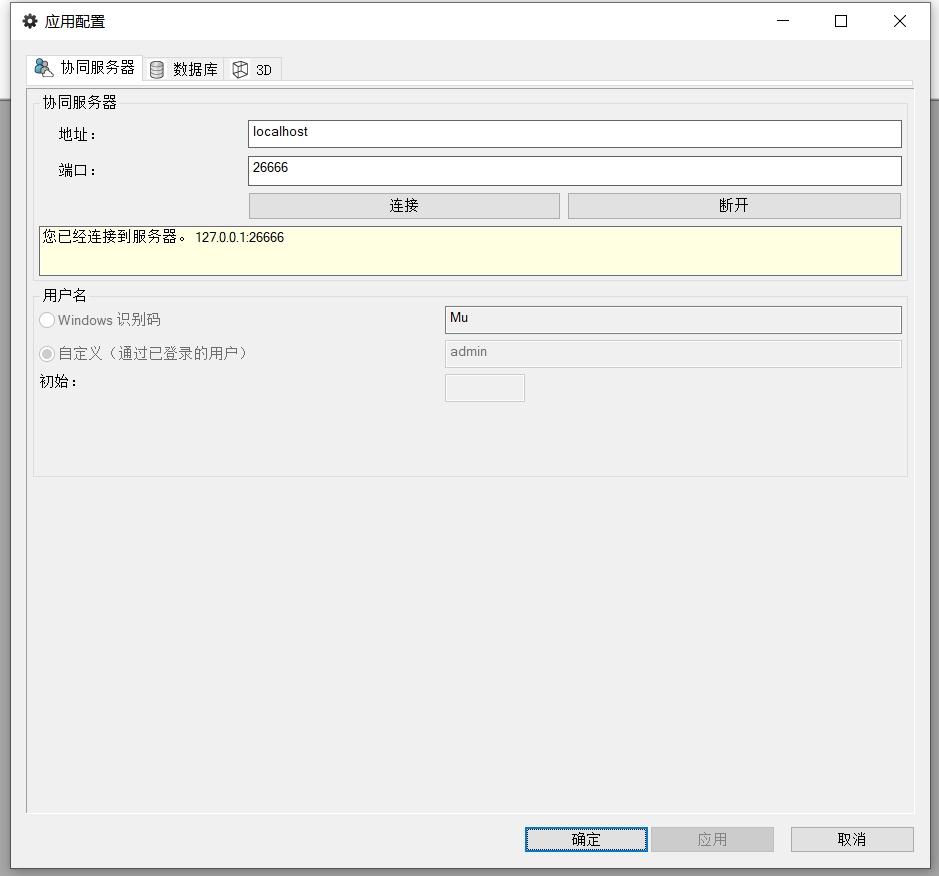Focus the 端口 field showing 26666
Screen dimensions: 939x876
click(x=574, y=170)
